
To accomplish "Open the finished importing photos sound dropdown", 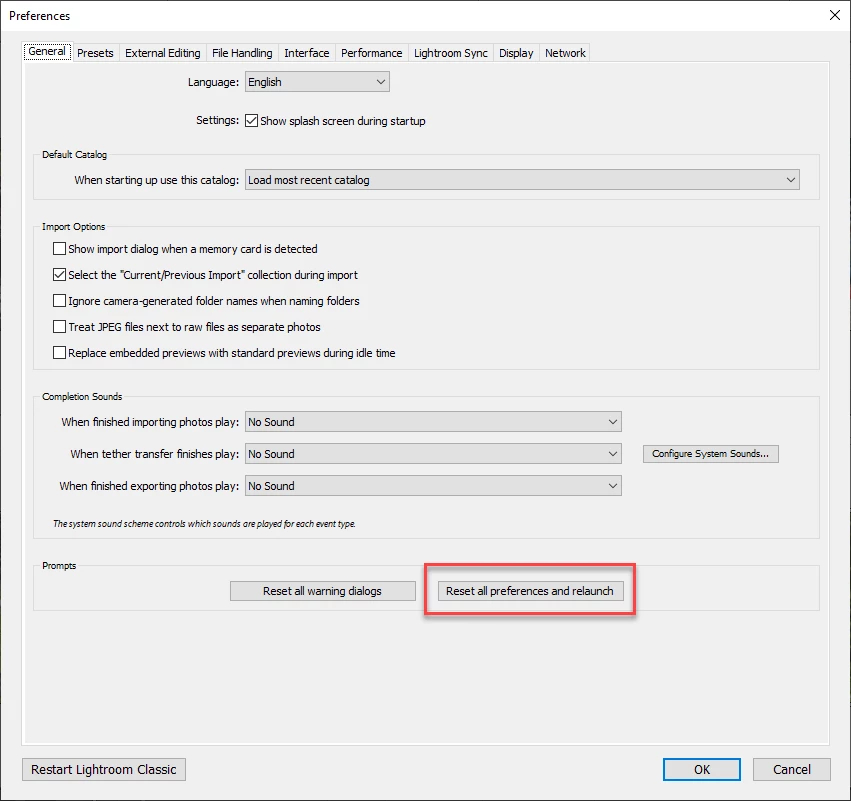I will 433,422.
